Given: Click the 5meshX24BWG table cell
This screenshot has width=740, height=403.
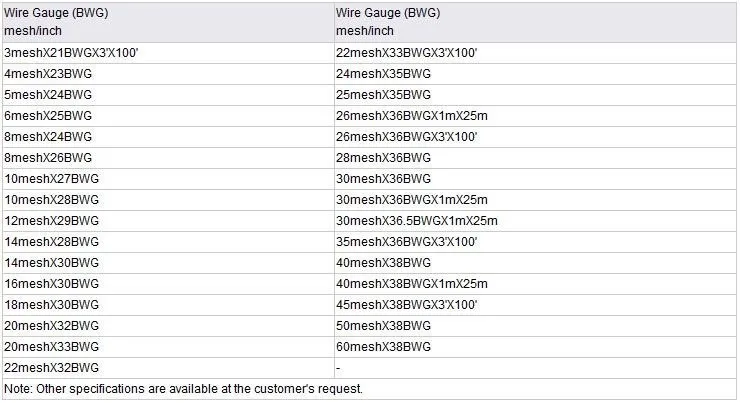Looking at the screenshot, I should [x=168, y=95].
